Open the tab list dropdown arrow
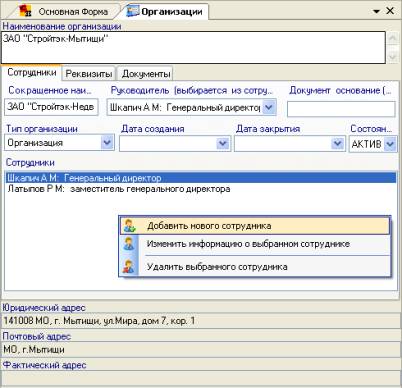 [376, 12]
